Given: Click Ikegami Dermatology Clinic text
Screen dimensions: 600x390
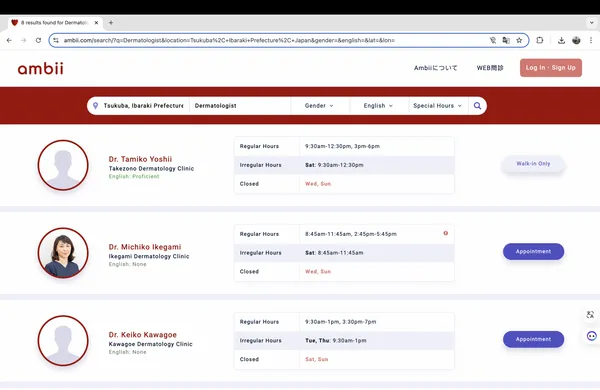Looking at the screenshot, I should click(149, 256).
